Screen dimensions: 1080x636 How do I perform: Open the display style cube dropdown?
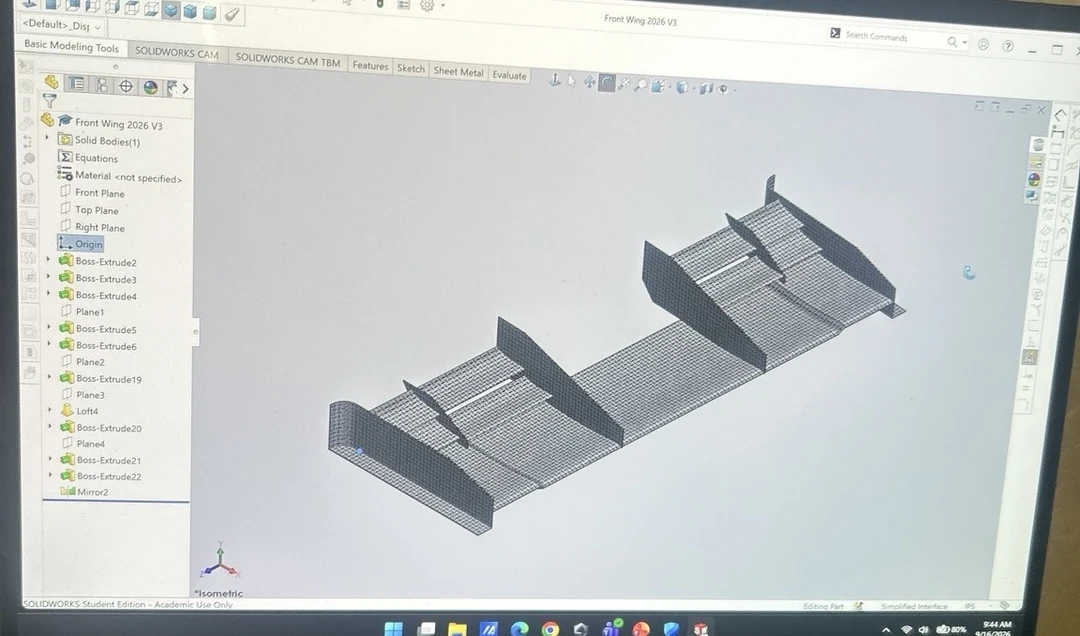click(683, 87)
